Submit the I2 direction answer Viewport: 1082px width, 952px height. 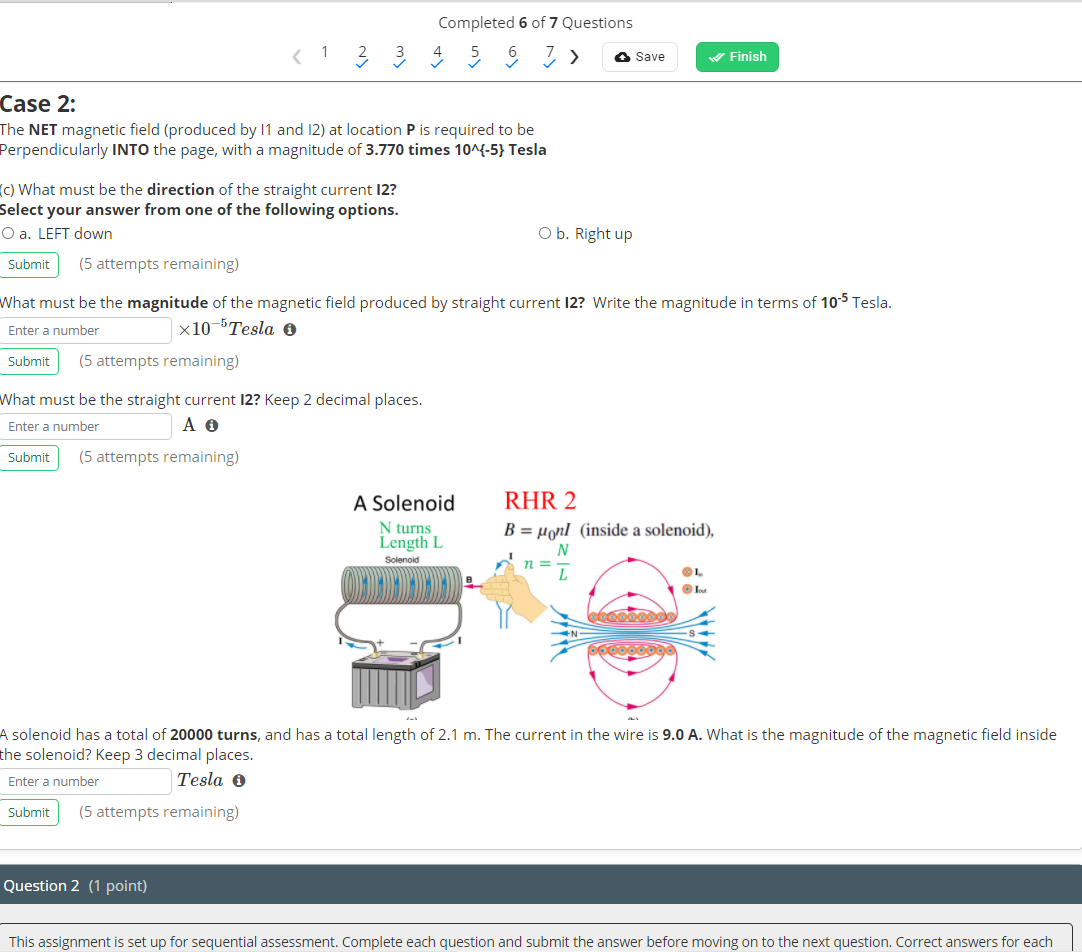pyautogui.click(x=29, y=264)
